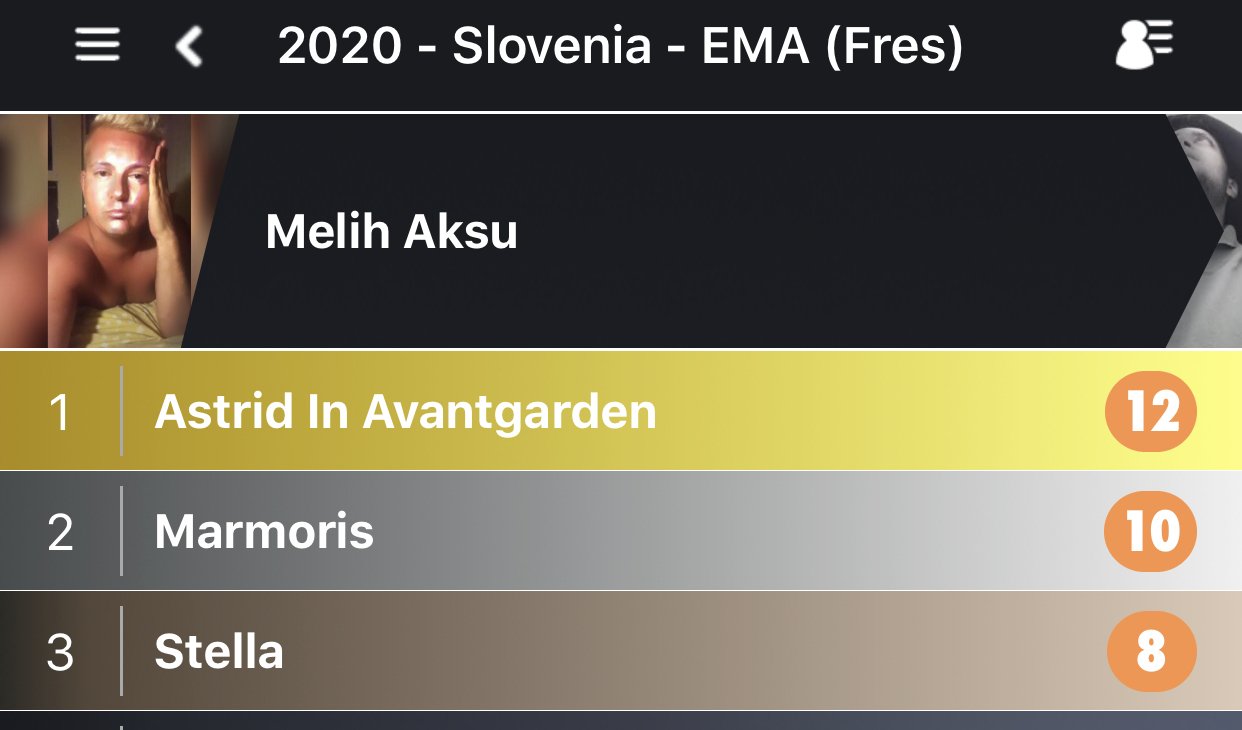
Task: Open the hamburger menu
Action: [x=97, y=45]
